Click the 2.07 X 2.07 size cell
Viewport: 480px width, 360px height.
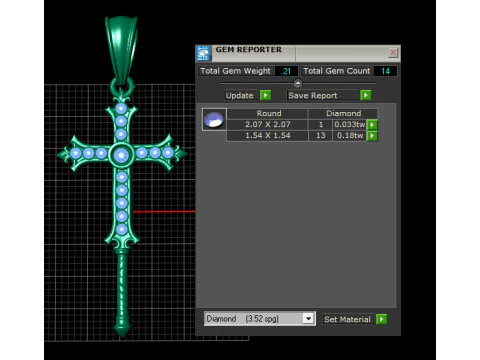[x=267, y=124]
